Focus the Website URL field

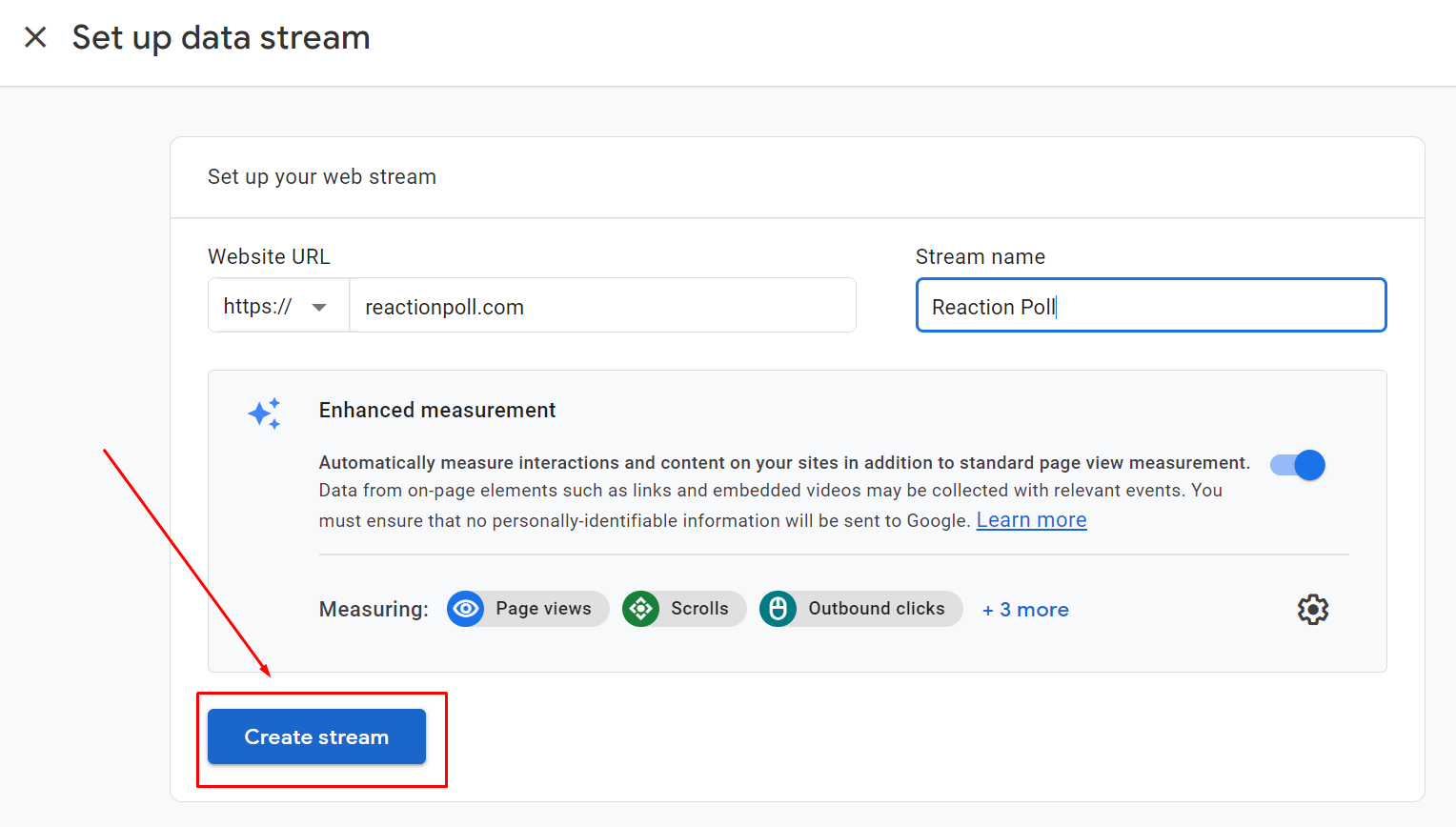click(x=602, y=306)
